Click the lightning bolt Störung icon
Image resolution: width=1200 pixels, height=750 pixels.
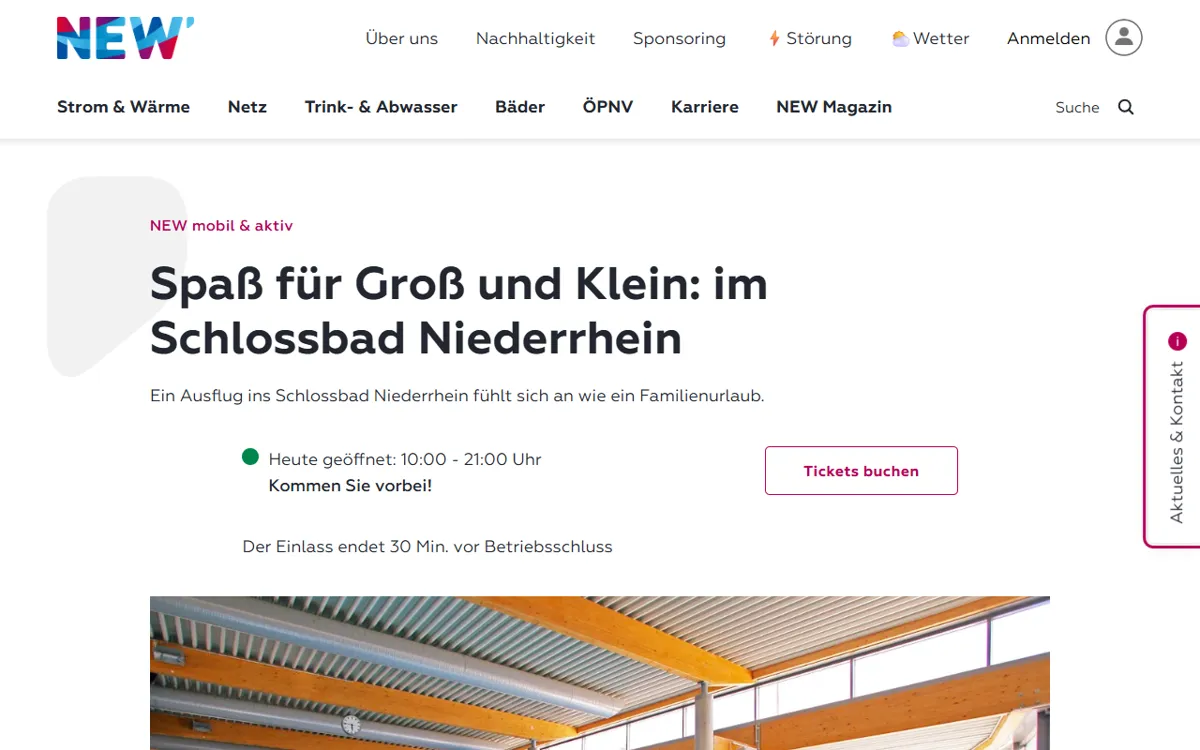tap(774, 38)
